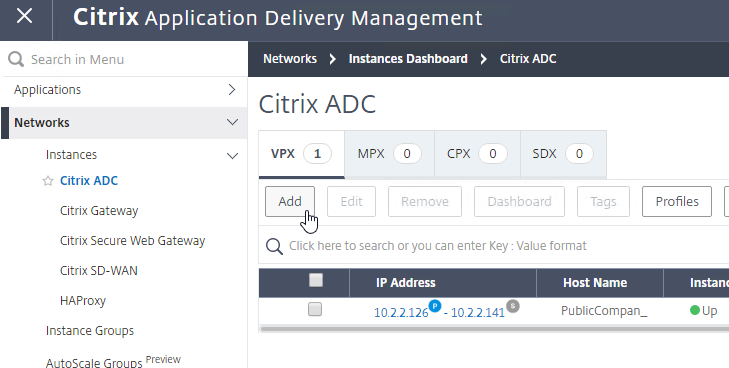729x368 pixels.
Task: Switch to the VPX tab
Action: coord(301,154)
